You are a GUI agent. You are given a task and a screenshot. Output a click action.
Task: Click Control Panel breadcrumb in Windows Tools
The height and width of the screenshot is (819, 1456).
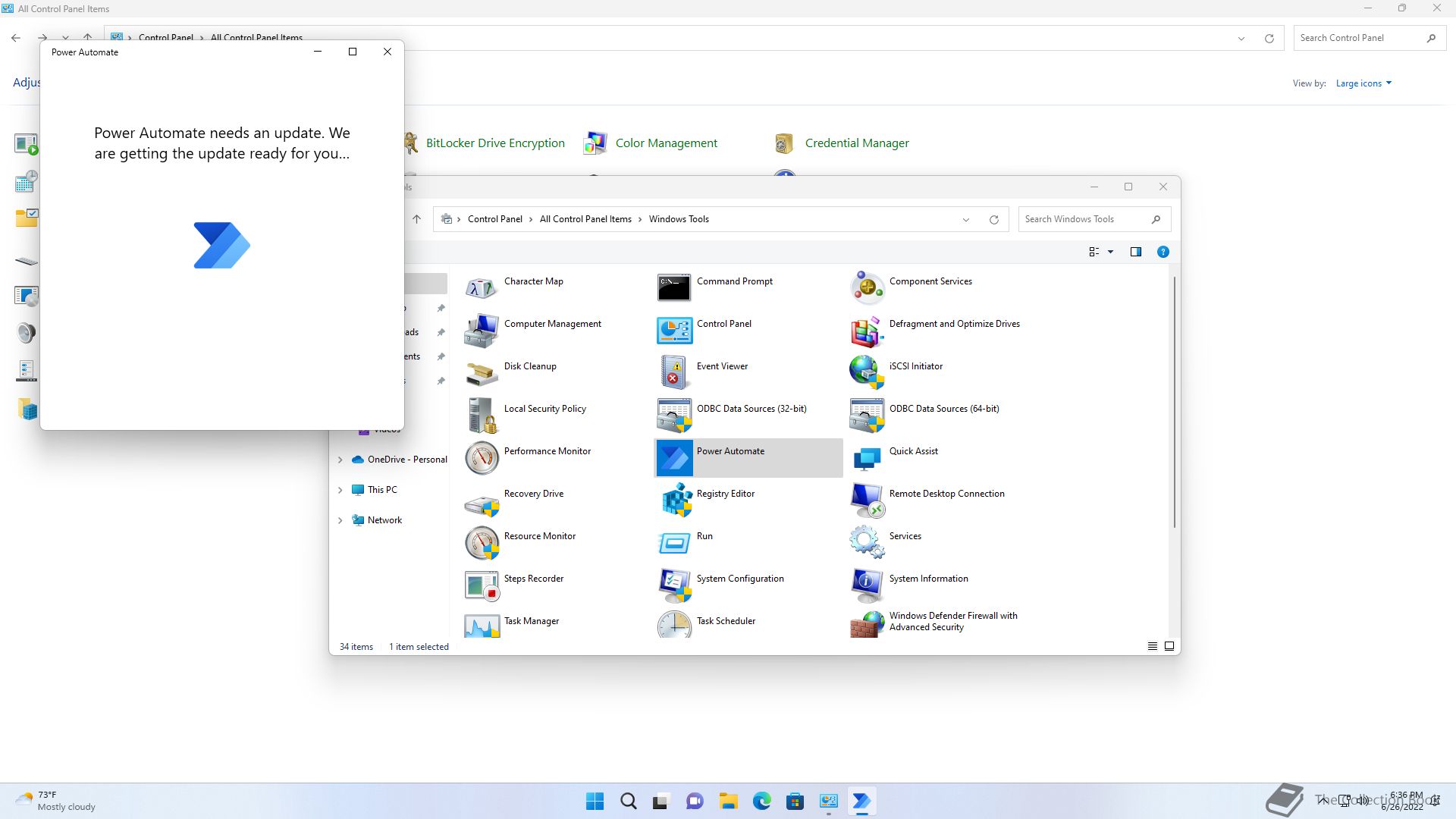tap(494, 219)
